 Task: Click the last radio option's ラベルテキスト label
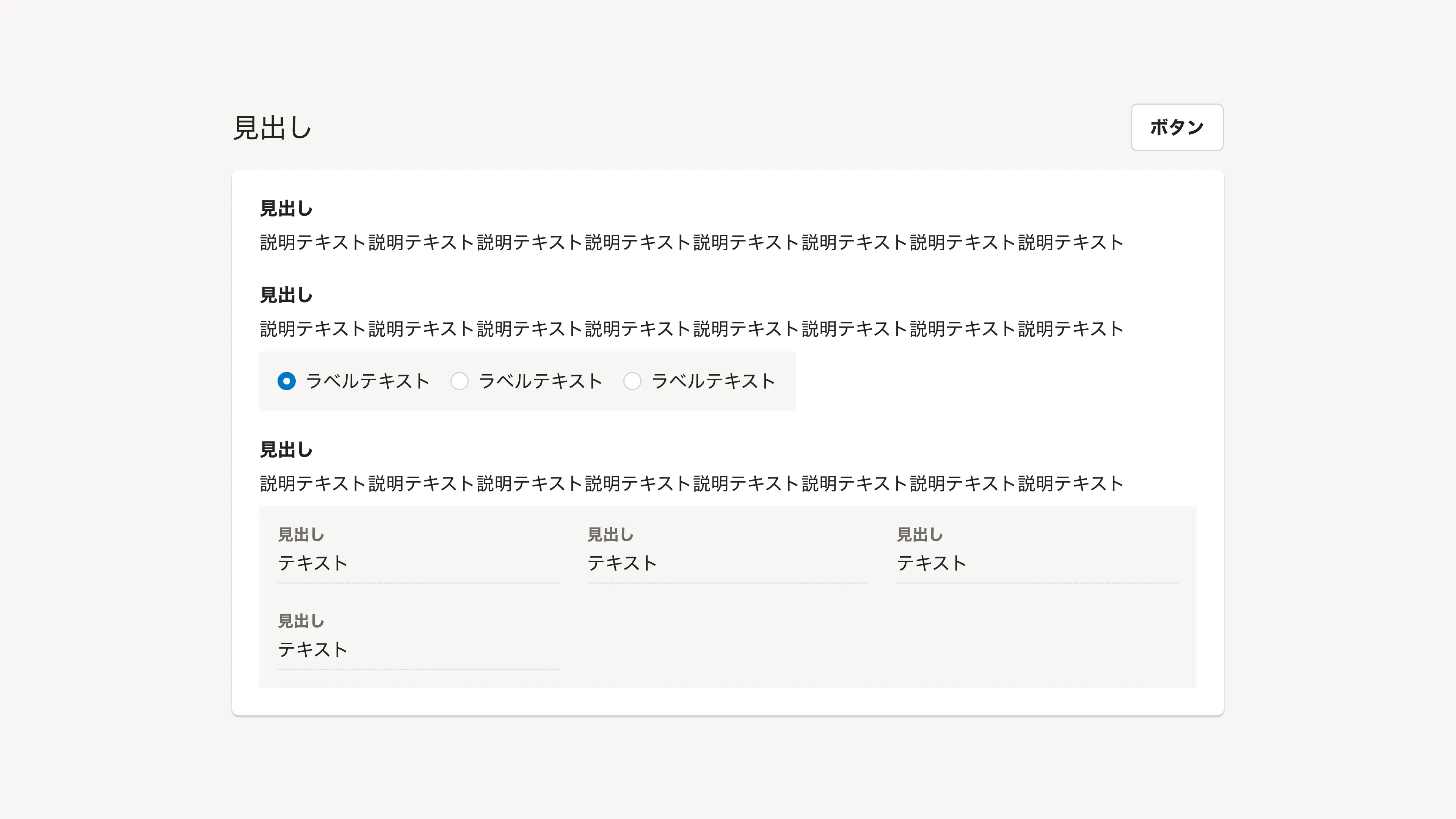[713, 381]
